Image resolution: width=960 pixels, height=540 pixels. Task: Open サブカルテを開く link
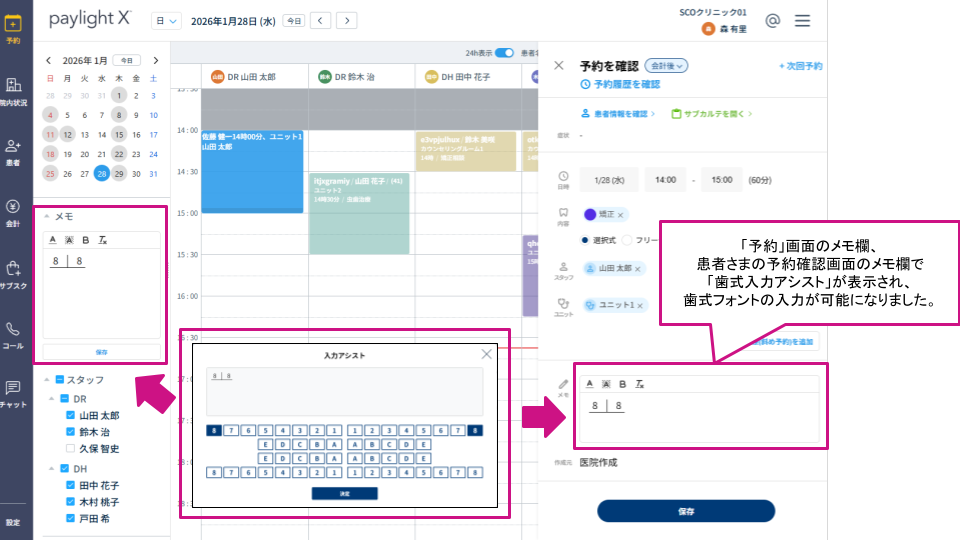pyautogui.click(x=711, y=114)
